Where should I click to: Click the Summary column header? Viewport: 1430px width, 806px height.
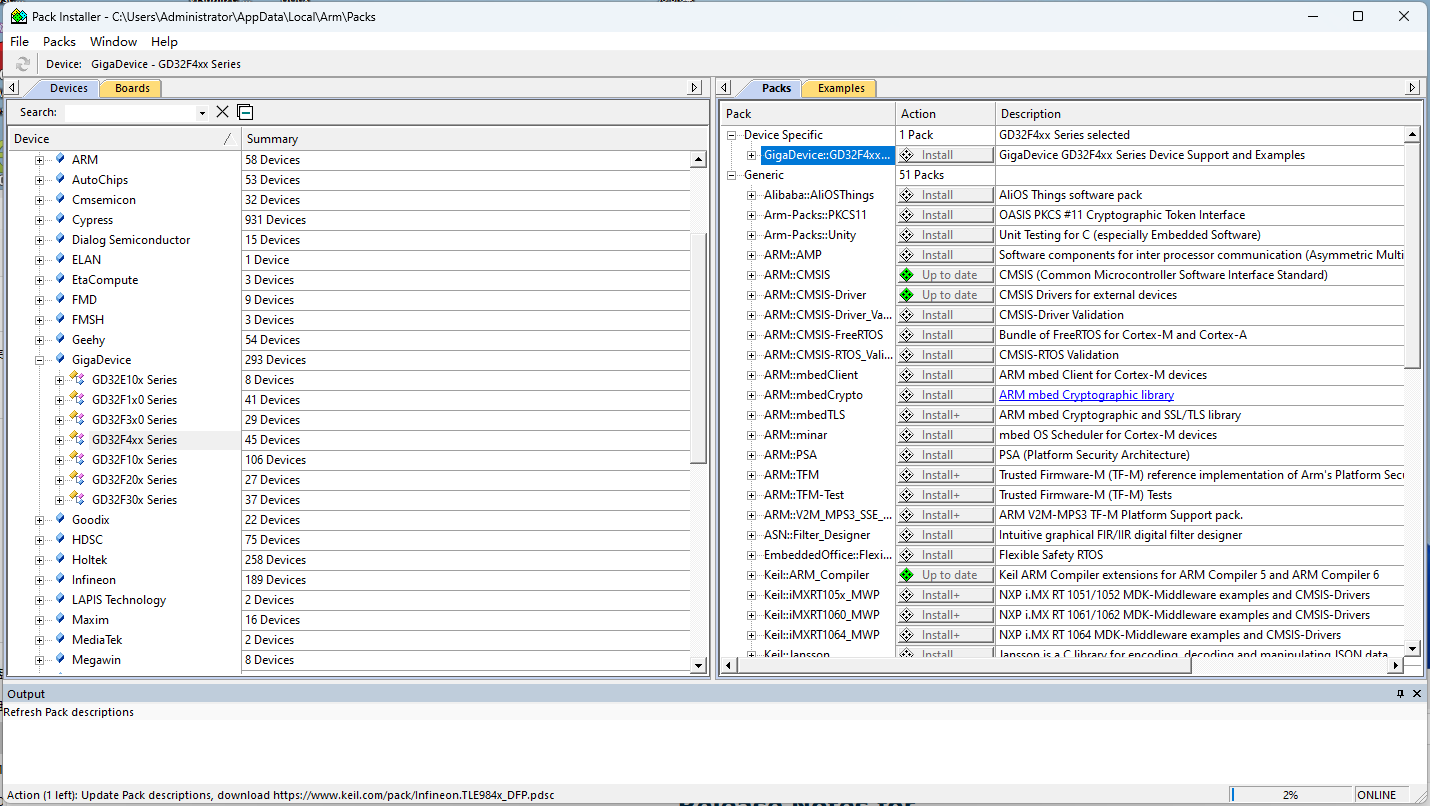(474, 139)
